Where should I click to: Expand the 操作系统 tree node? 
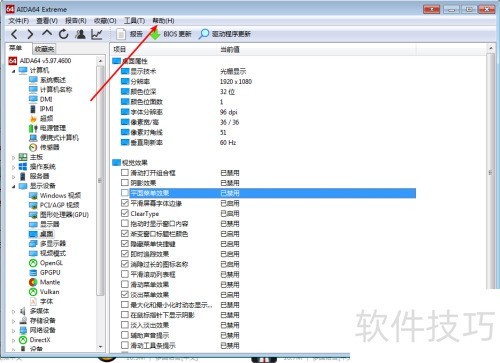(13, 167)
